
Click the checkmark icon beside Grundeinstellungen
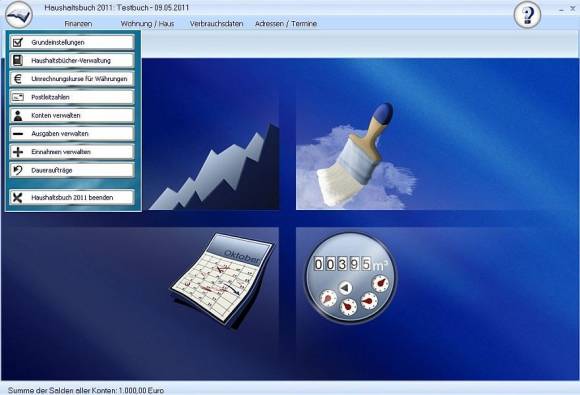click(x=18, y=42)
